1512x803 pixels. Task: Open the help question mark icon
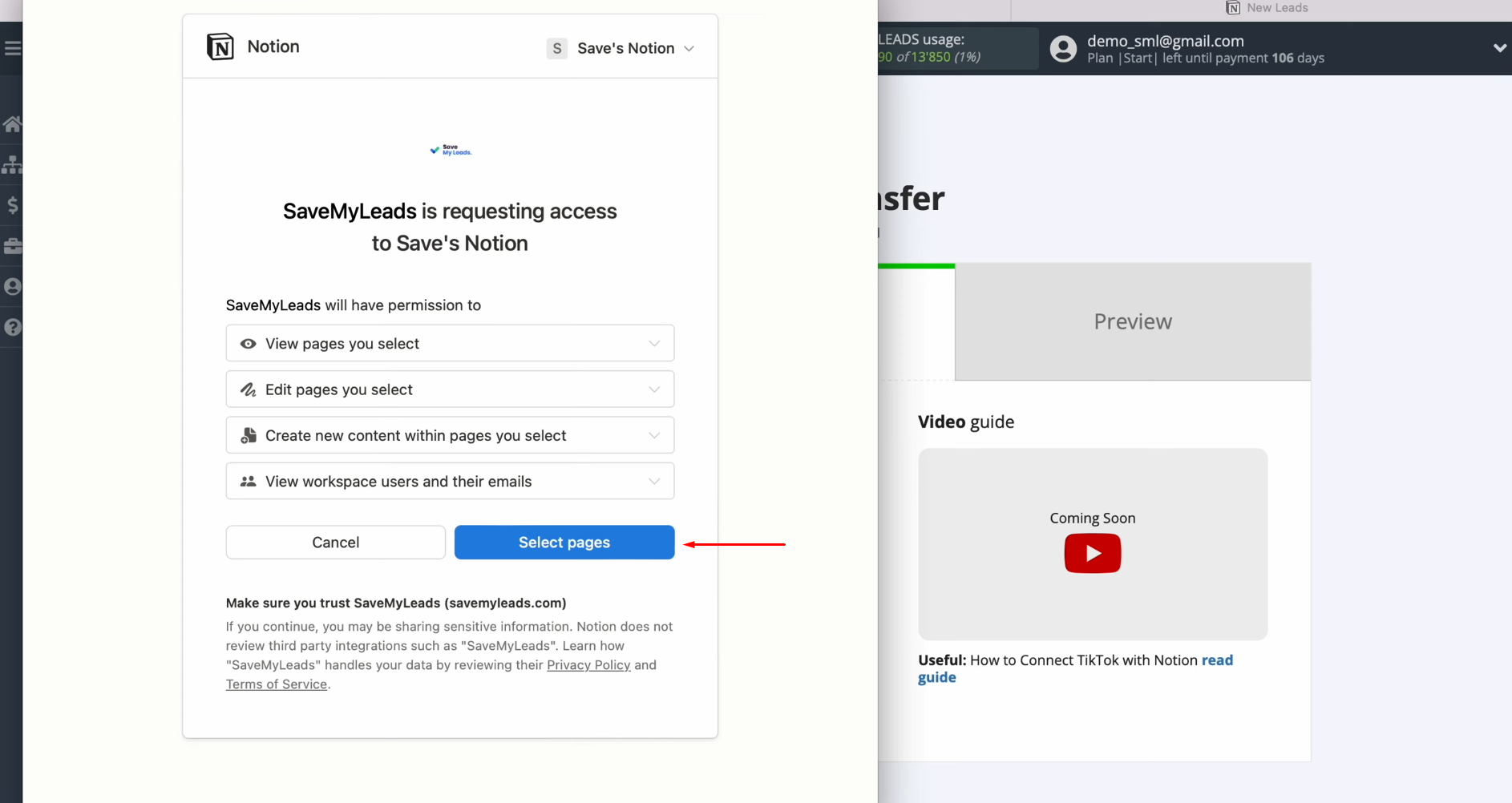point(12,327)
